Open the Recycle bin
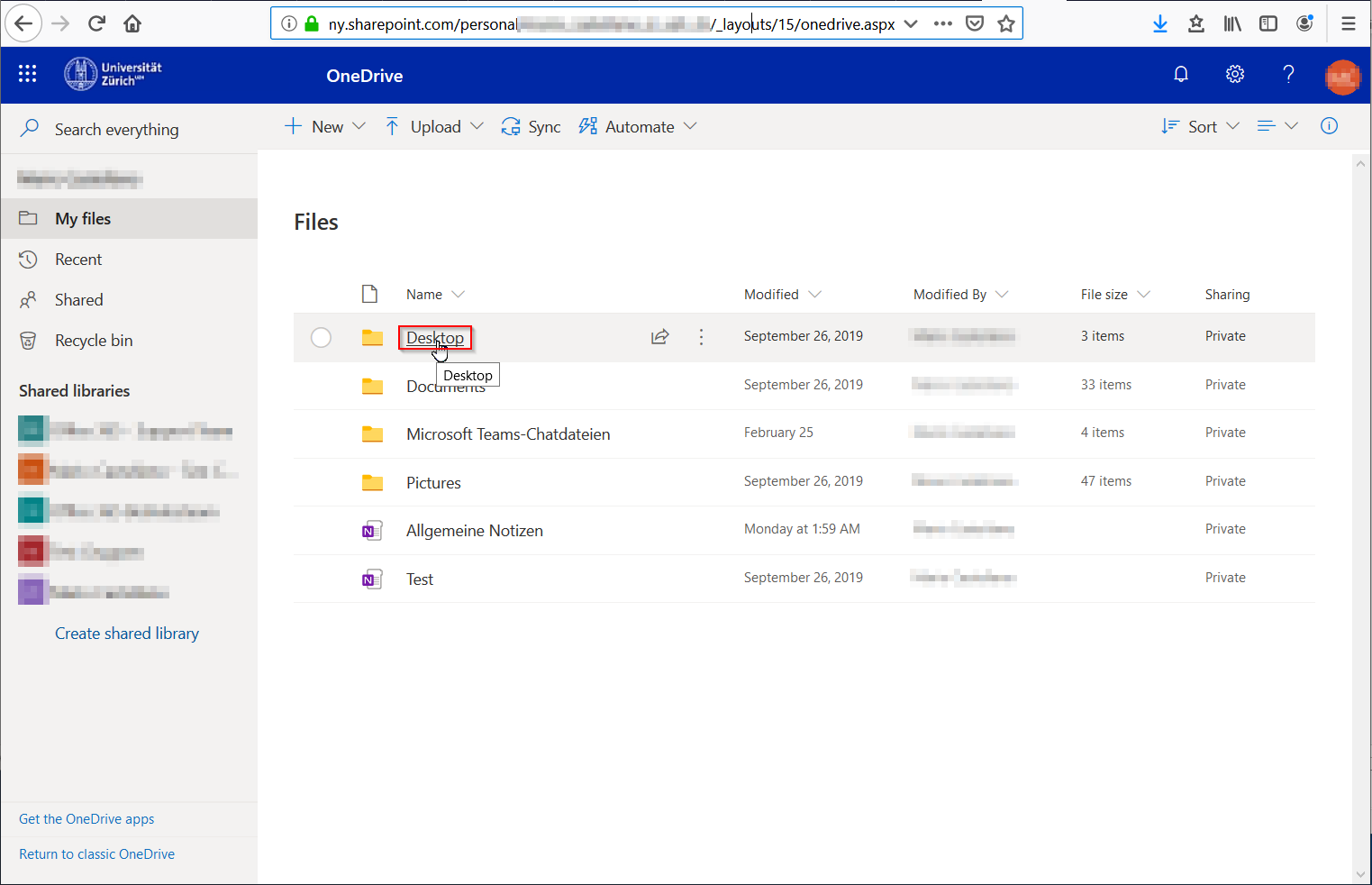 [129, 341]
